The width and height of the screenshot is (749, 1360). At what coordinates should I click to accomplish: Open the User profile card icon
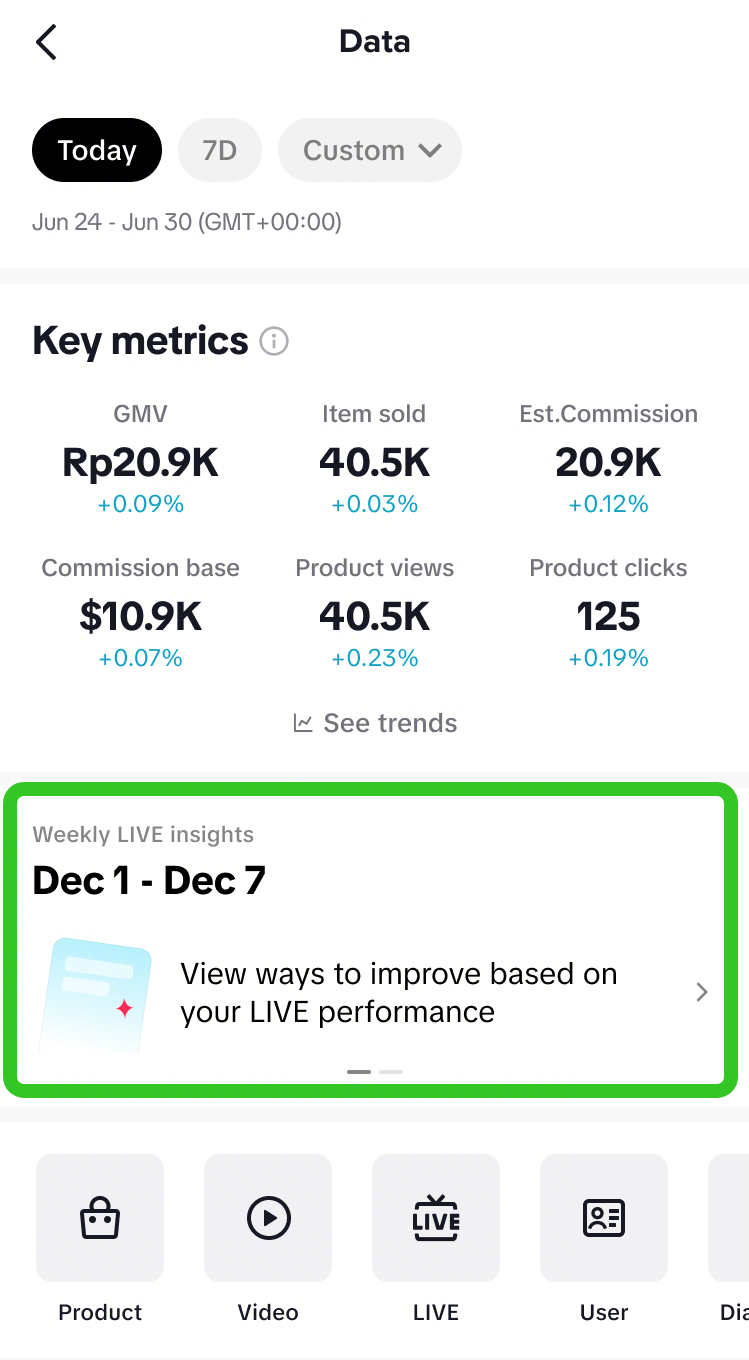click(604, 1218)
